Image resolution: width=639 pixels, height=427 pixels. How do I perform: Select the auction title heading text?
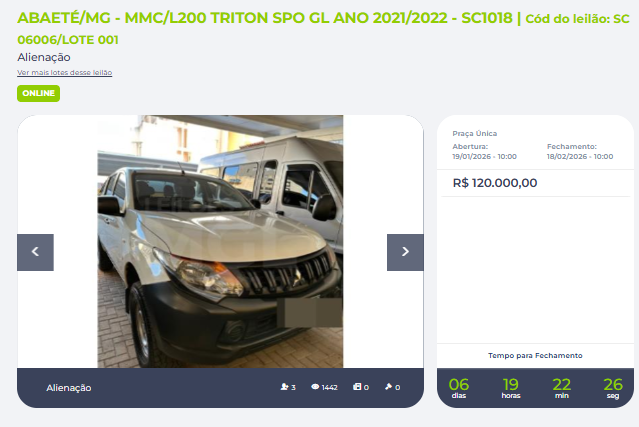click(324, 29)
